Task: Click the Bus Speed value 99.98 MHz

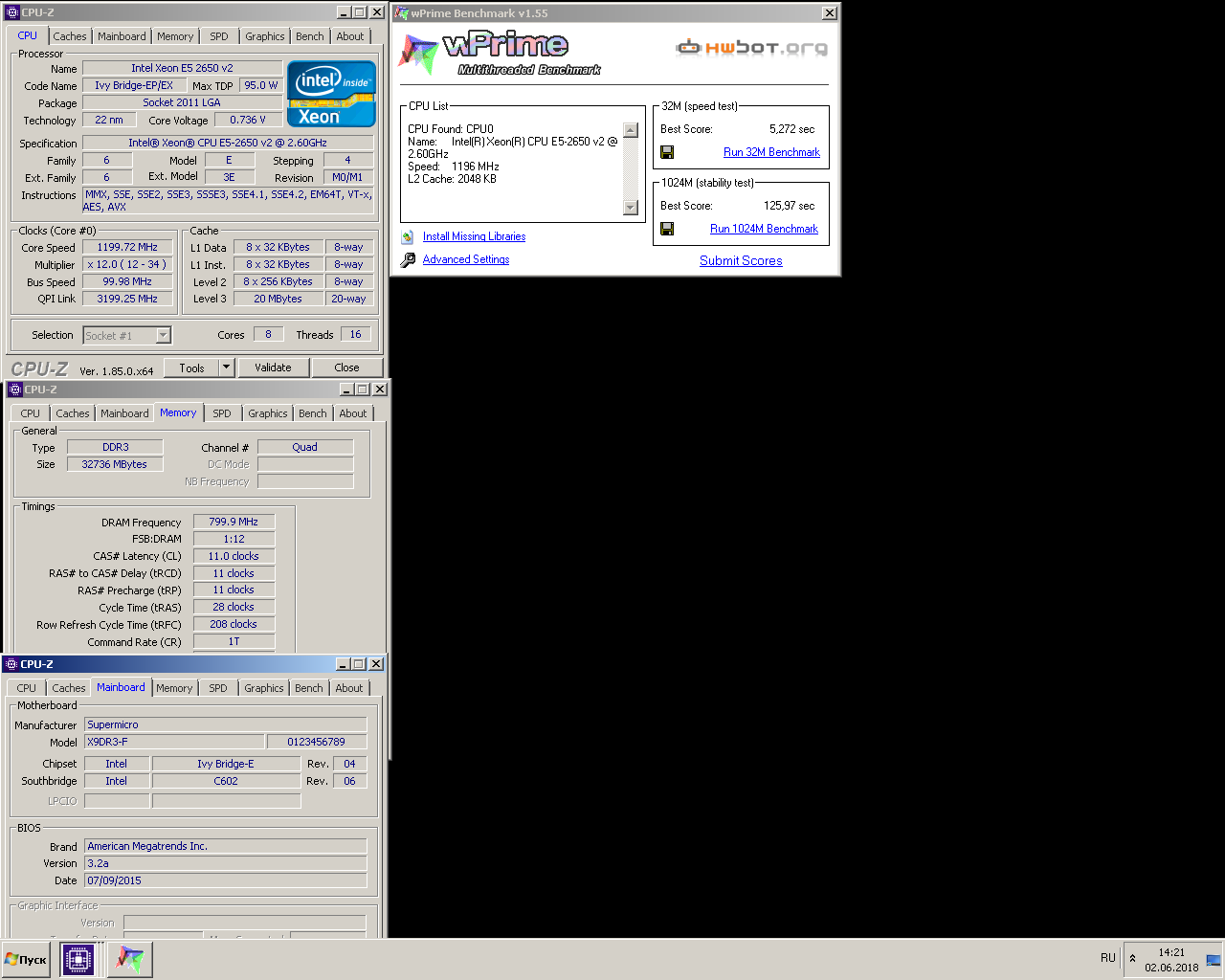Action: 127,281
